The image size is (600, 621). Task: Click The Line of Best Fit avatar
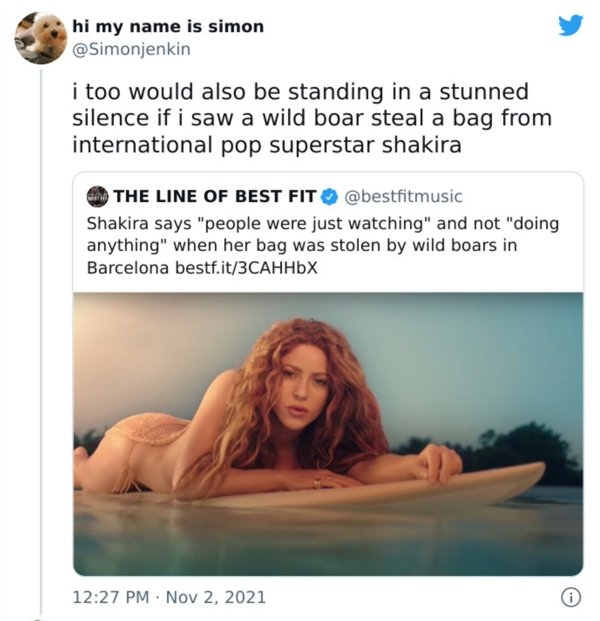(97, 195)
